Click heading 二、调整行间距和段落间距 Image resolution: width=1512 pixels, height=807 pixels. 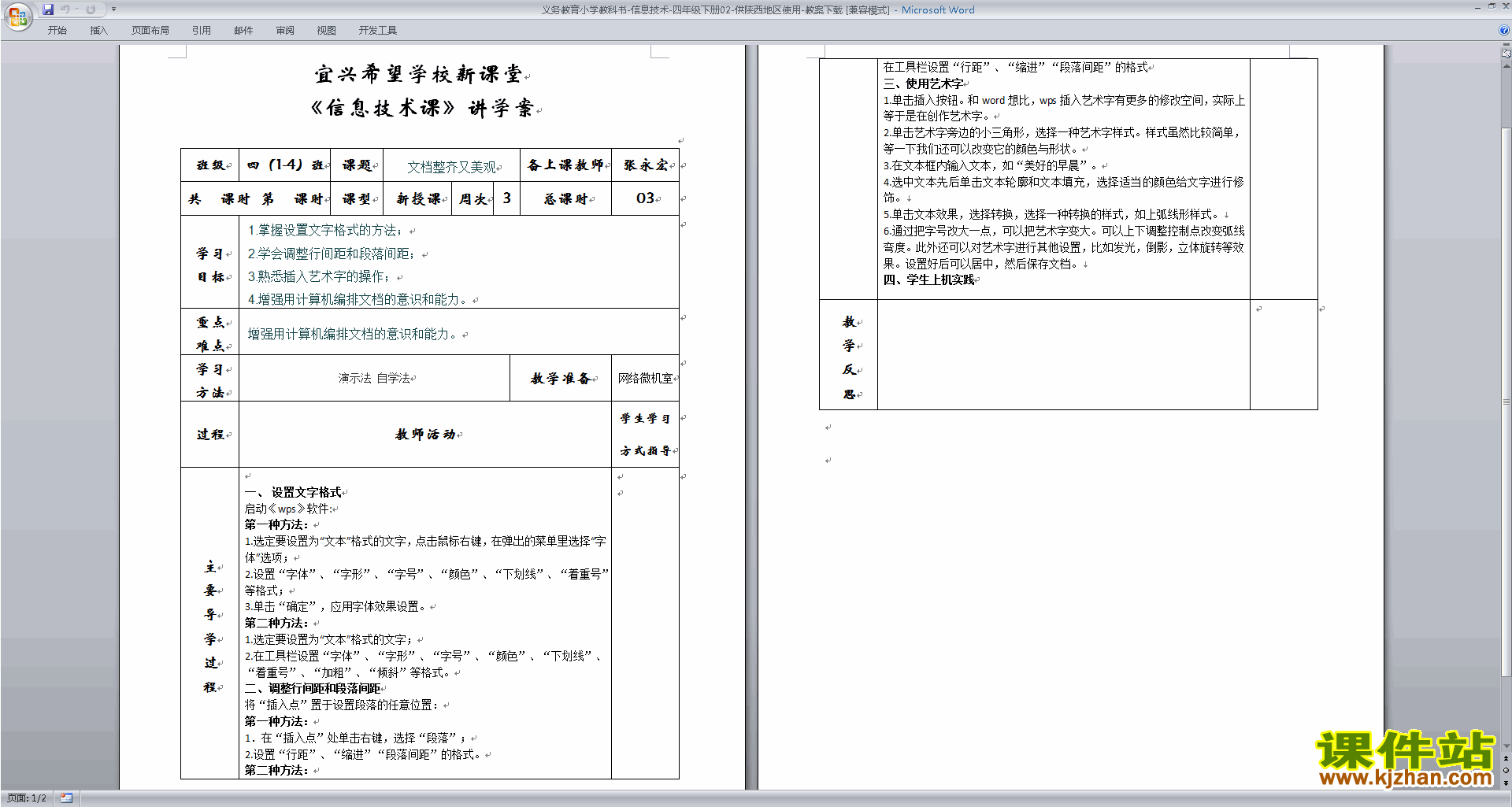pos(313,688)
